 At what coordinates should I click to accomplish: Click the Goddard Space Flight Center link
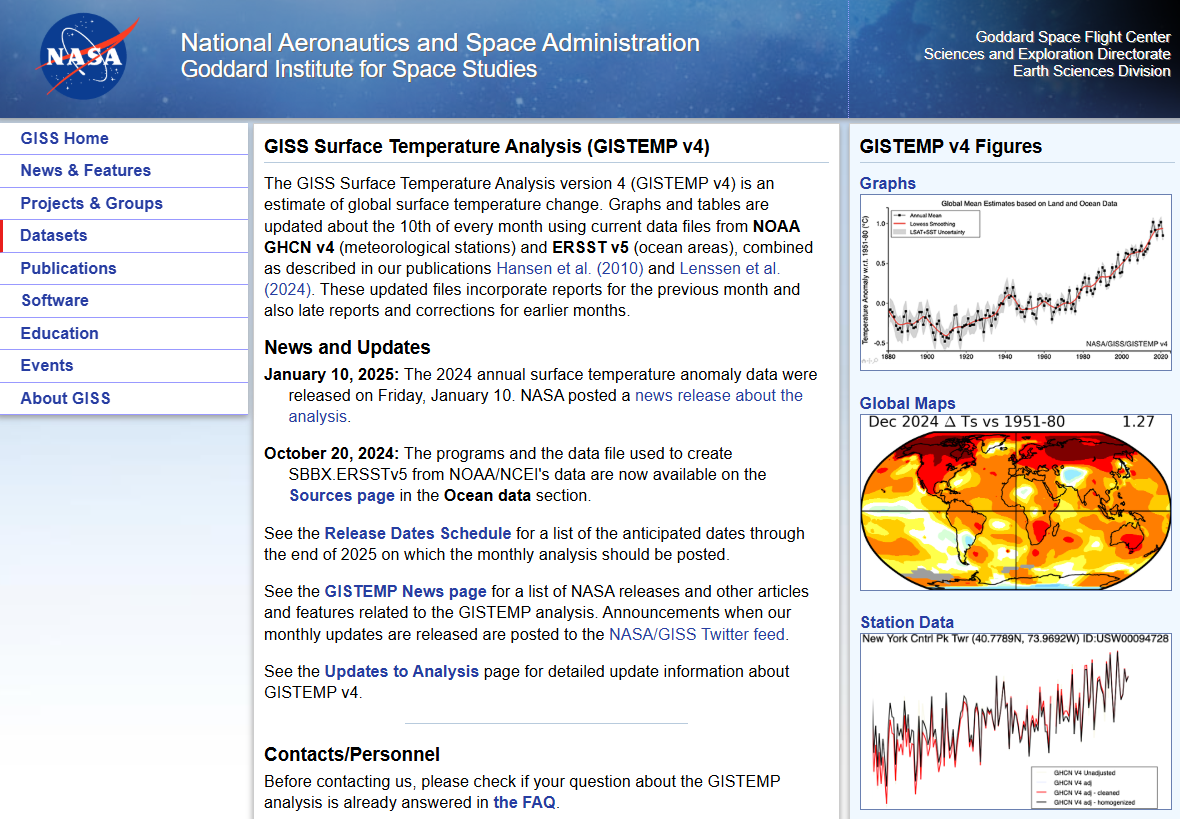pos(1073,37)
